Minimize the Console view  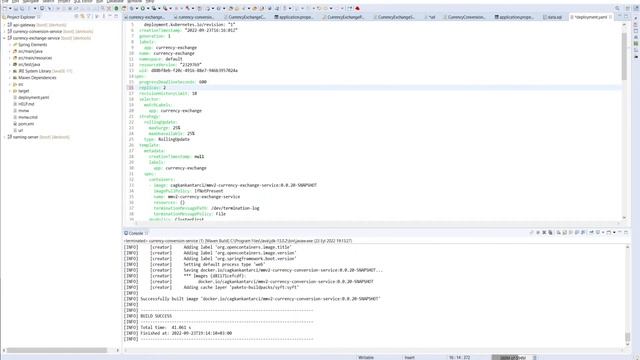point(620,233)
